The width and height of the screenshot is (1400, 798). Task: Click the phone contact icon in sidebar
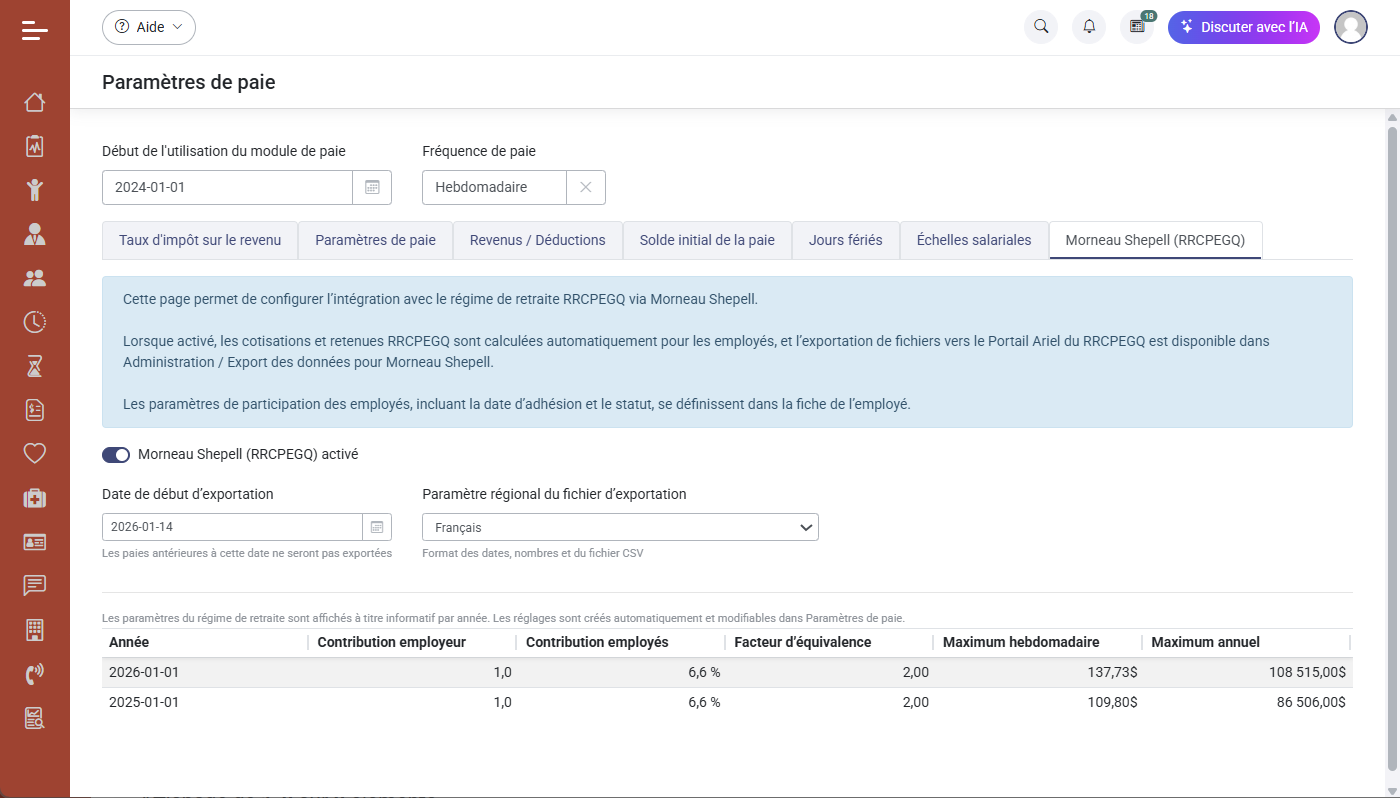(34, 673)
